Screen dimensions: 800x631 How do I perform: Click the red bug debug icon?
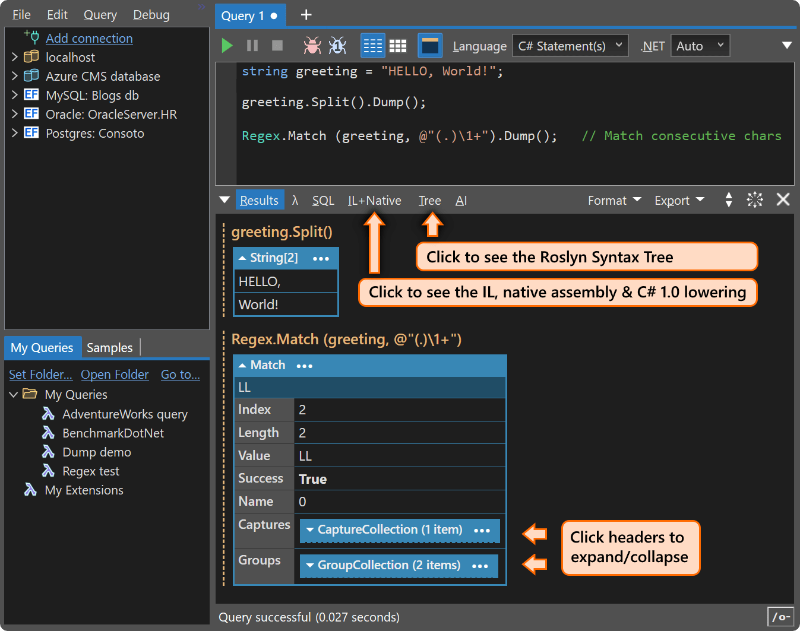click(x=312, y=46)
